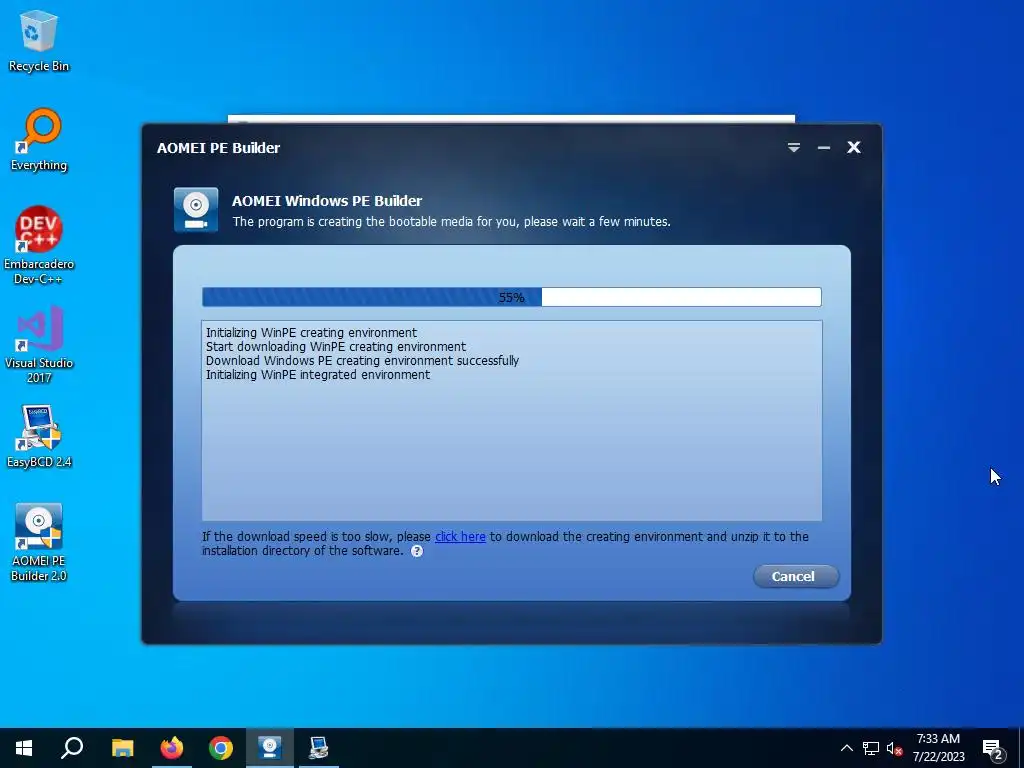Click the AOMEI PE Builder title text
The image size is (1024, 768).
(218, 148)
